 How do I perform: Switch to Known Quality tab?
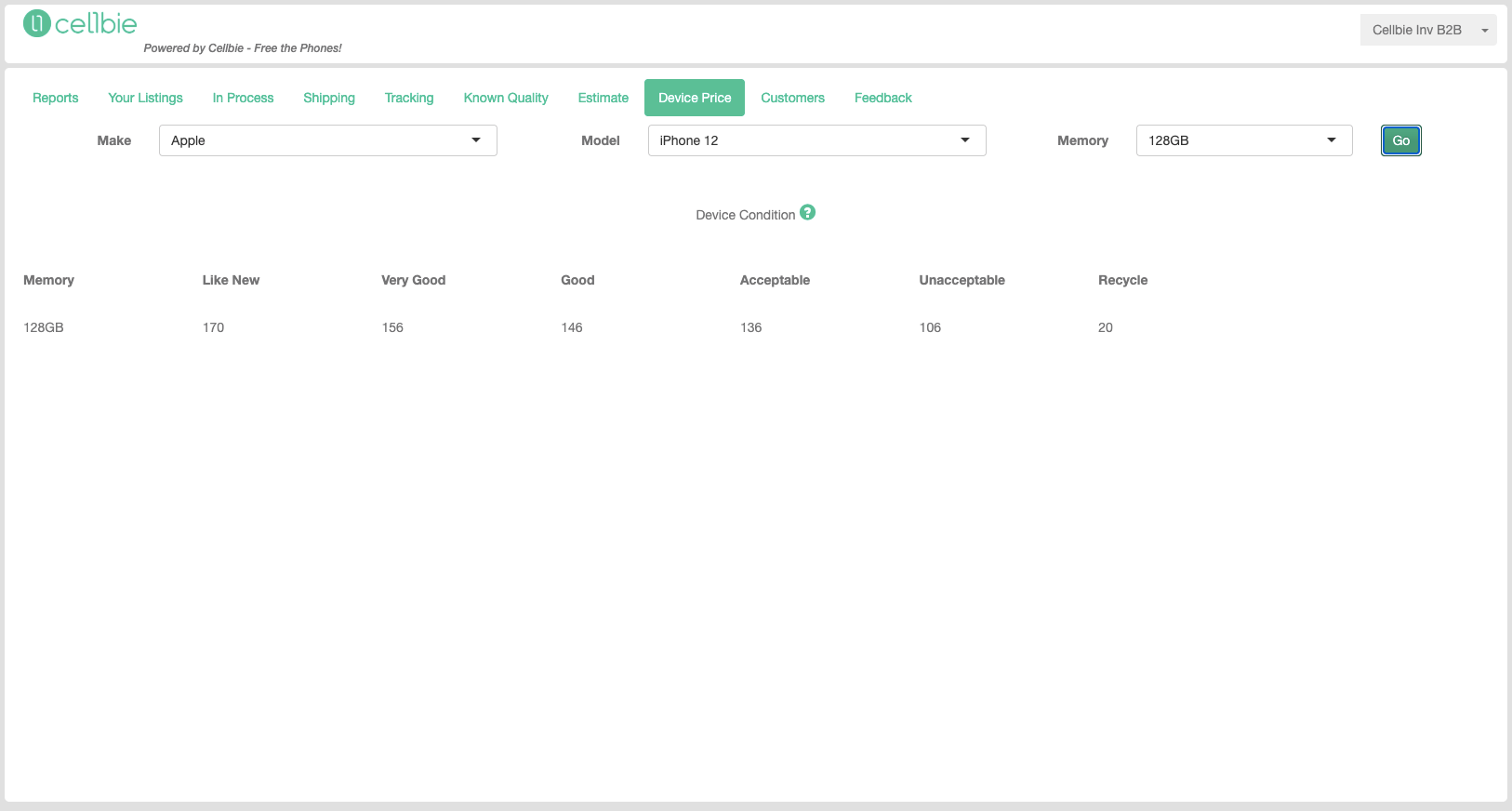(506, 98)
